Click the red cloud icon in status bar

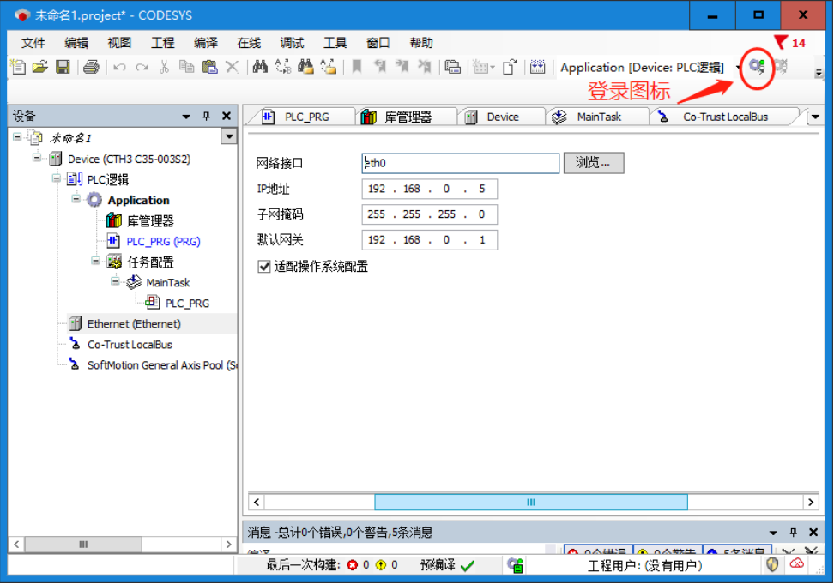pyautogui.click(x=797, y=563)
